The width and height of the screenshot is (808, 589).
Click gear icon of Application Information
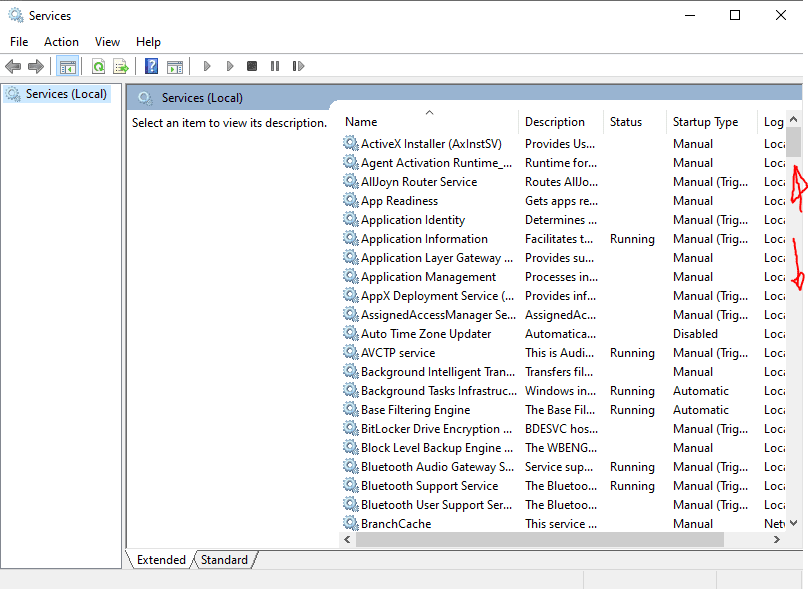[351, 239]
